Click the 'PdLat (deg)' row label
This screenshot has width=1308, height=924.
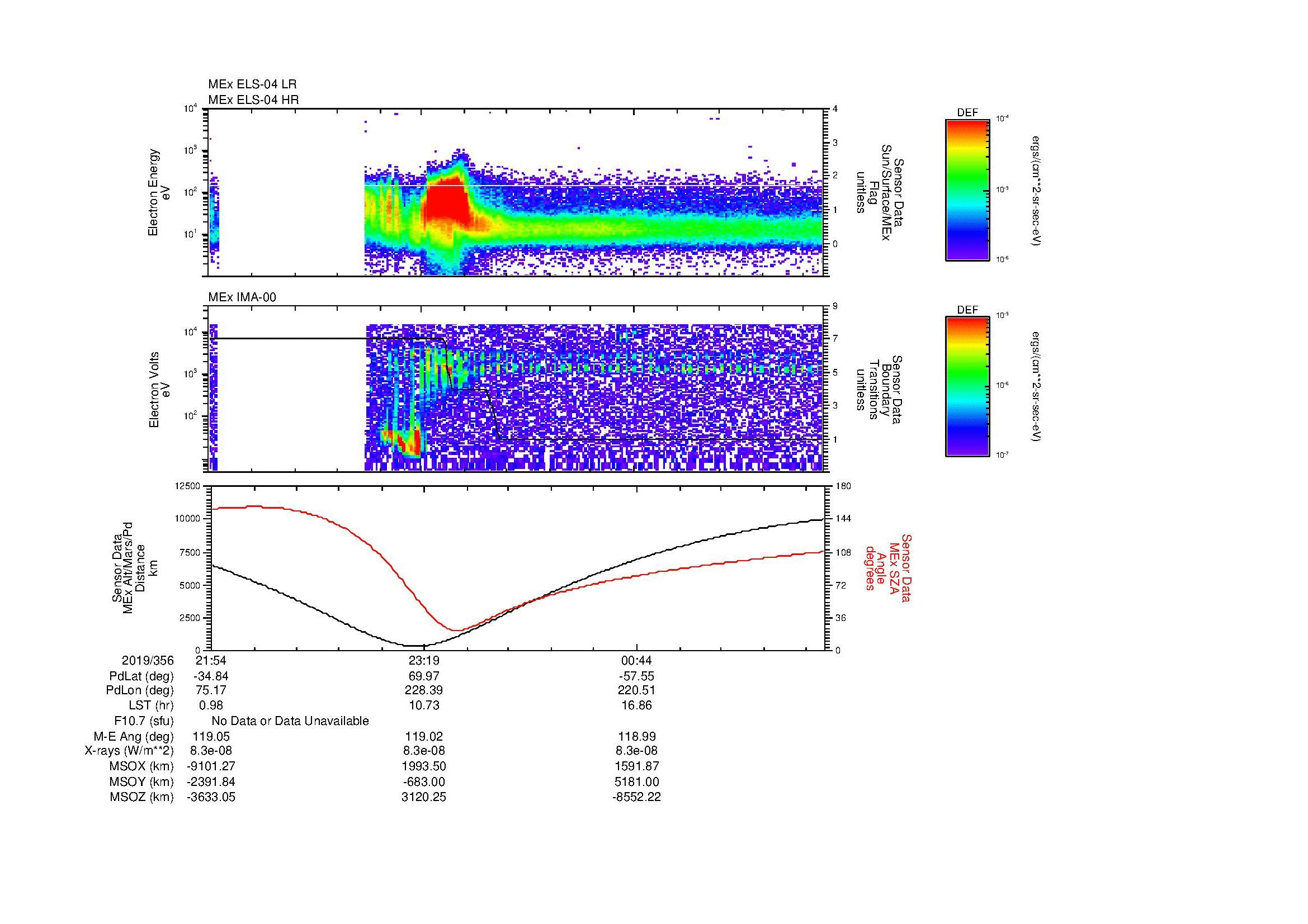coord(141,676)
